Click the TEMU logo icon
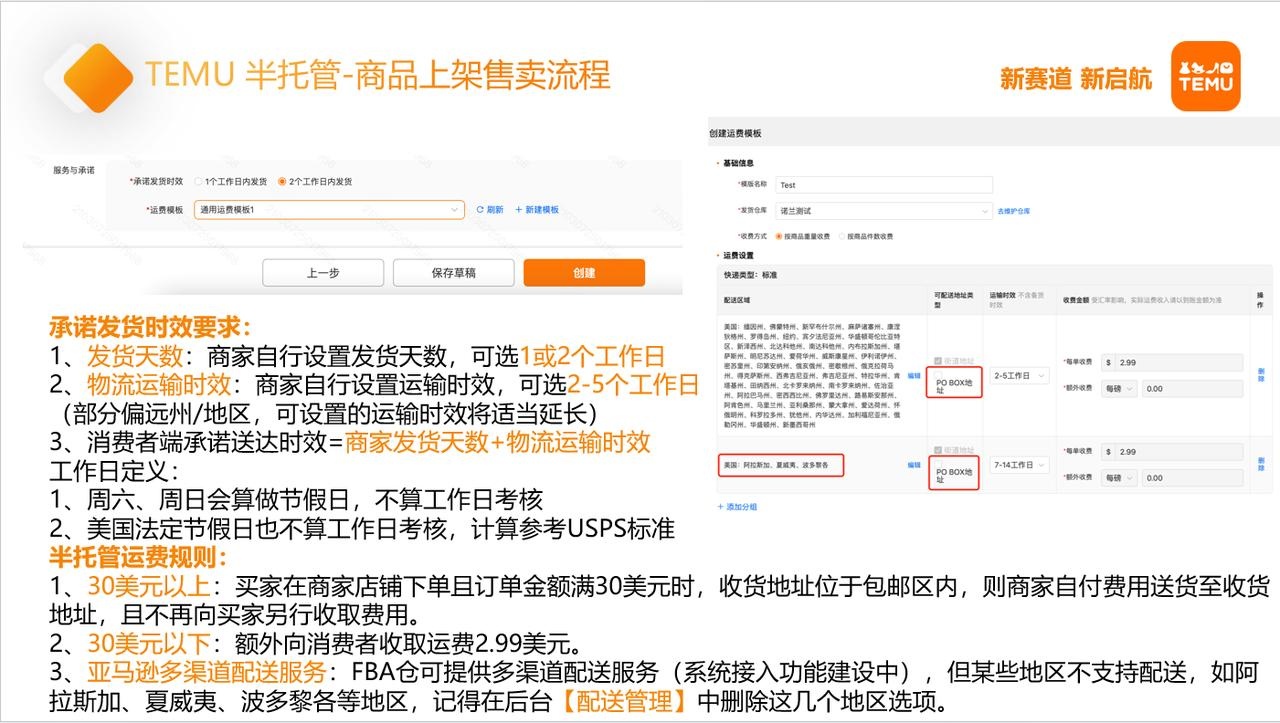 pyautogui.click(x=1205, y=76)
